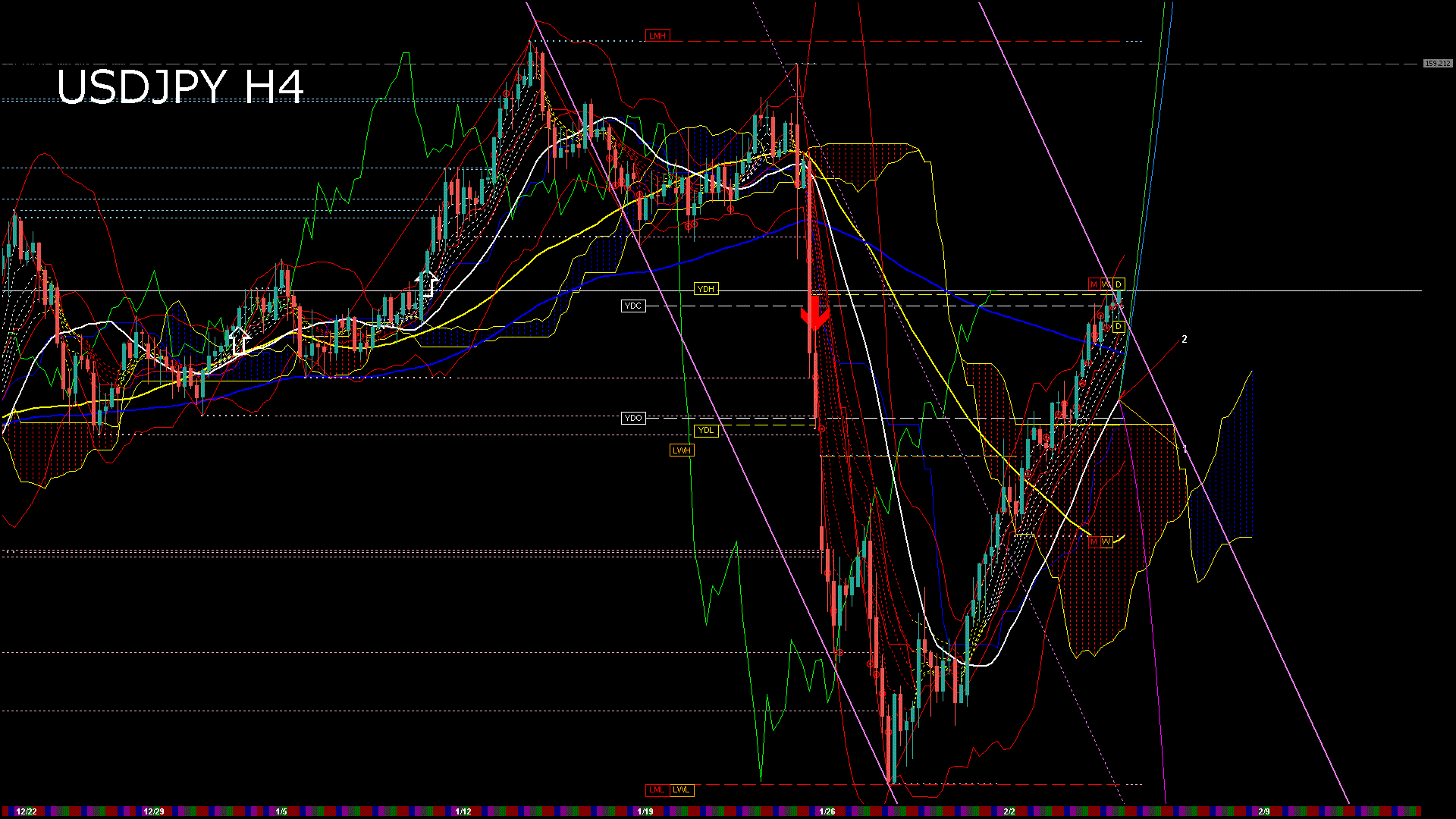
Task: Click the orange LWL label at bottom
Action: click(x=681, y=789)
